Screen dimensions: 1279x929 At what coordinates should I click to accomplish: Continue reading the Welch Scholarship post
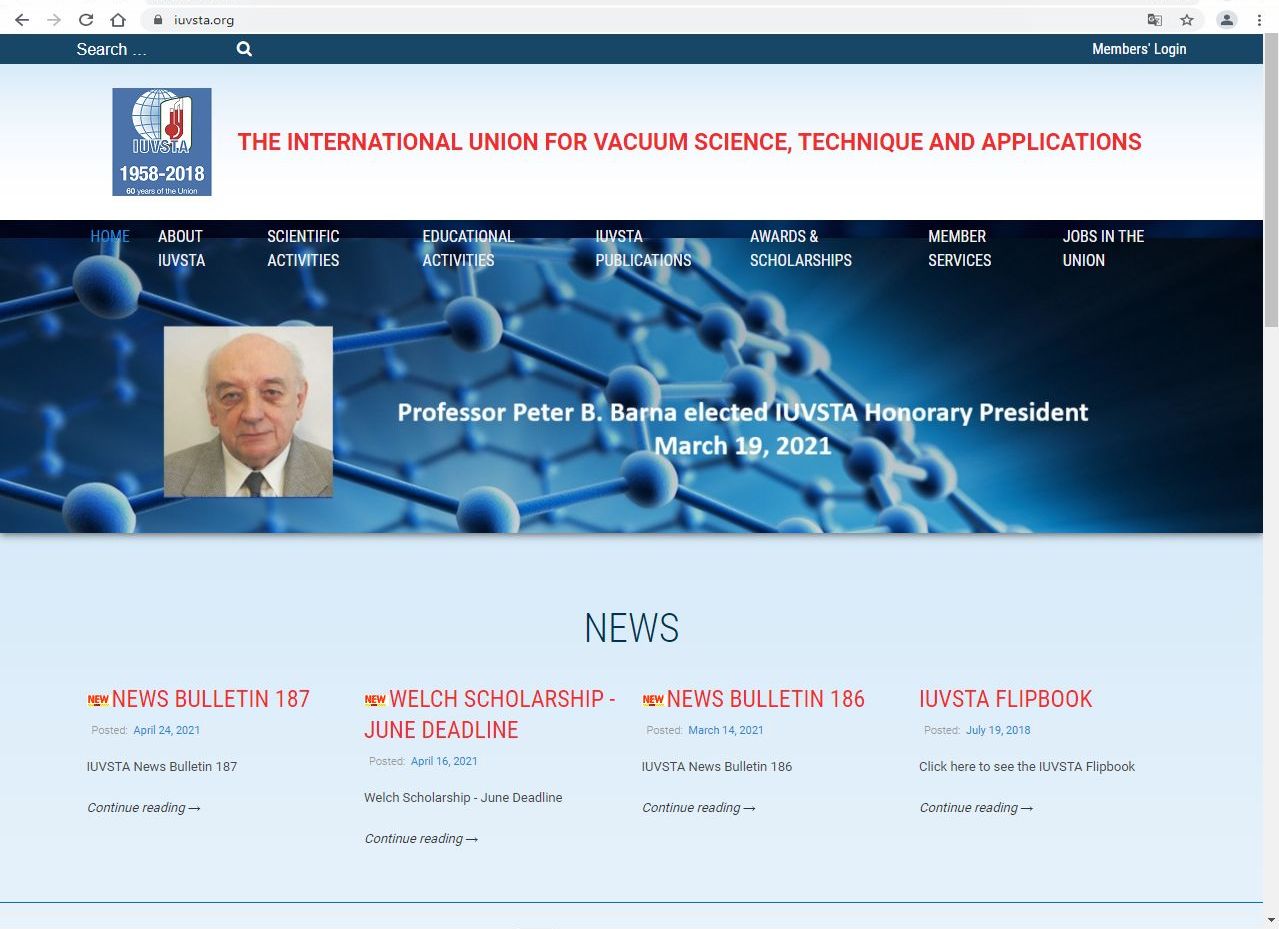421,839
